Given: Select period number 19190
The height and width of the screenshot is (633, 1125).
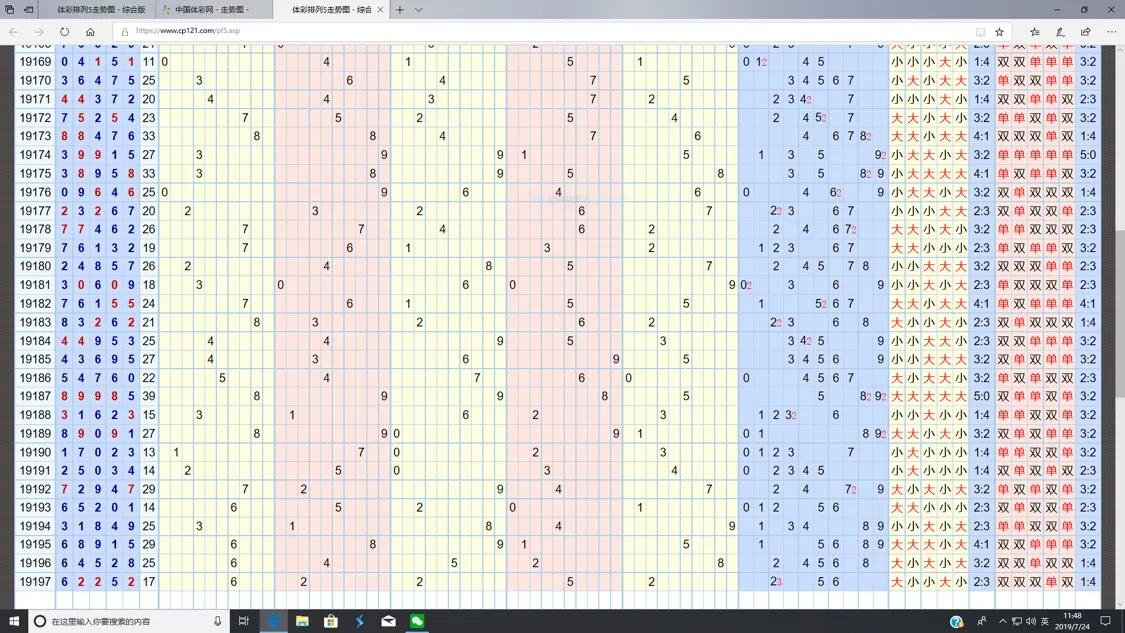Looking at the screenshot, I should (x=35, y=452).
